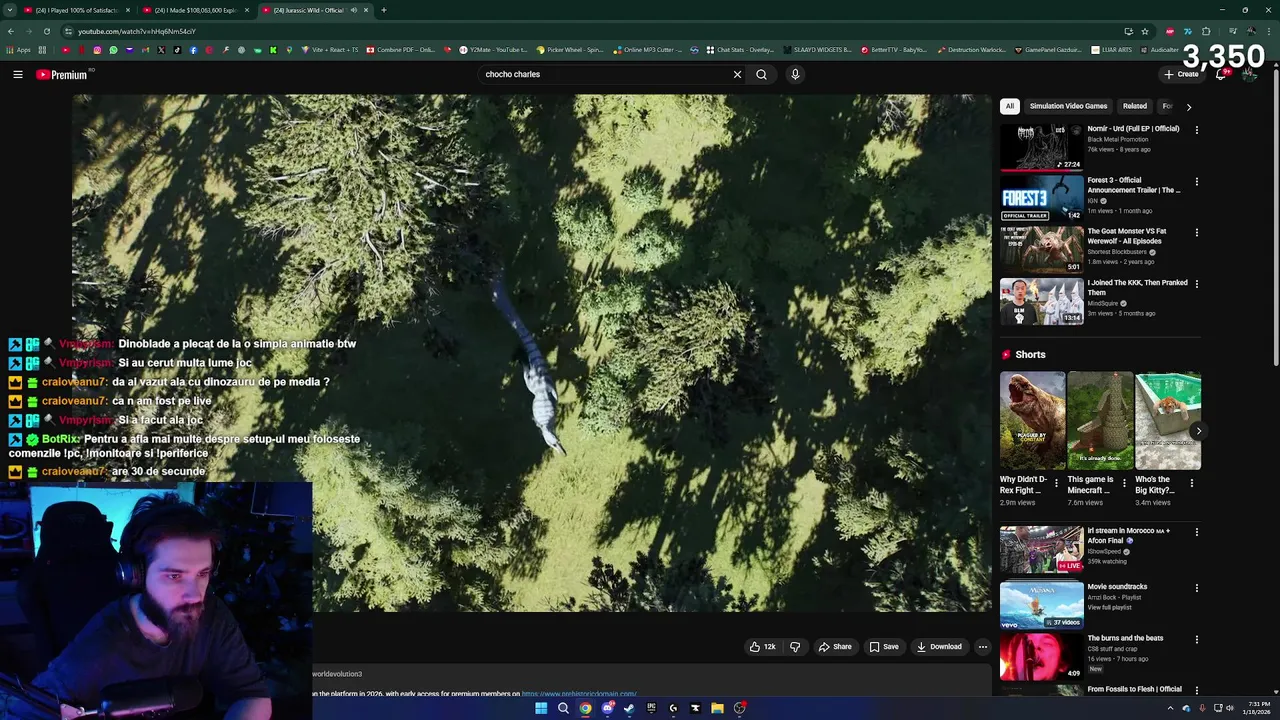
Task: Open options for Goat Monster VS Fat Werewolf
Action: (x=1196, y=232)
